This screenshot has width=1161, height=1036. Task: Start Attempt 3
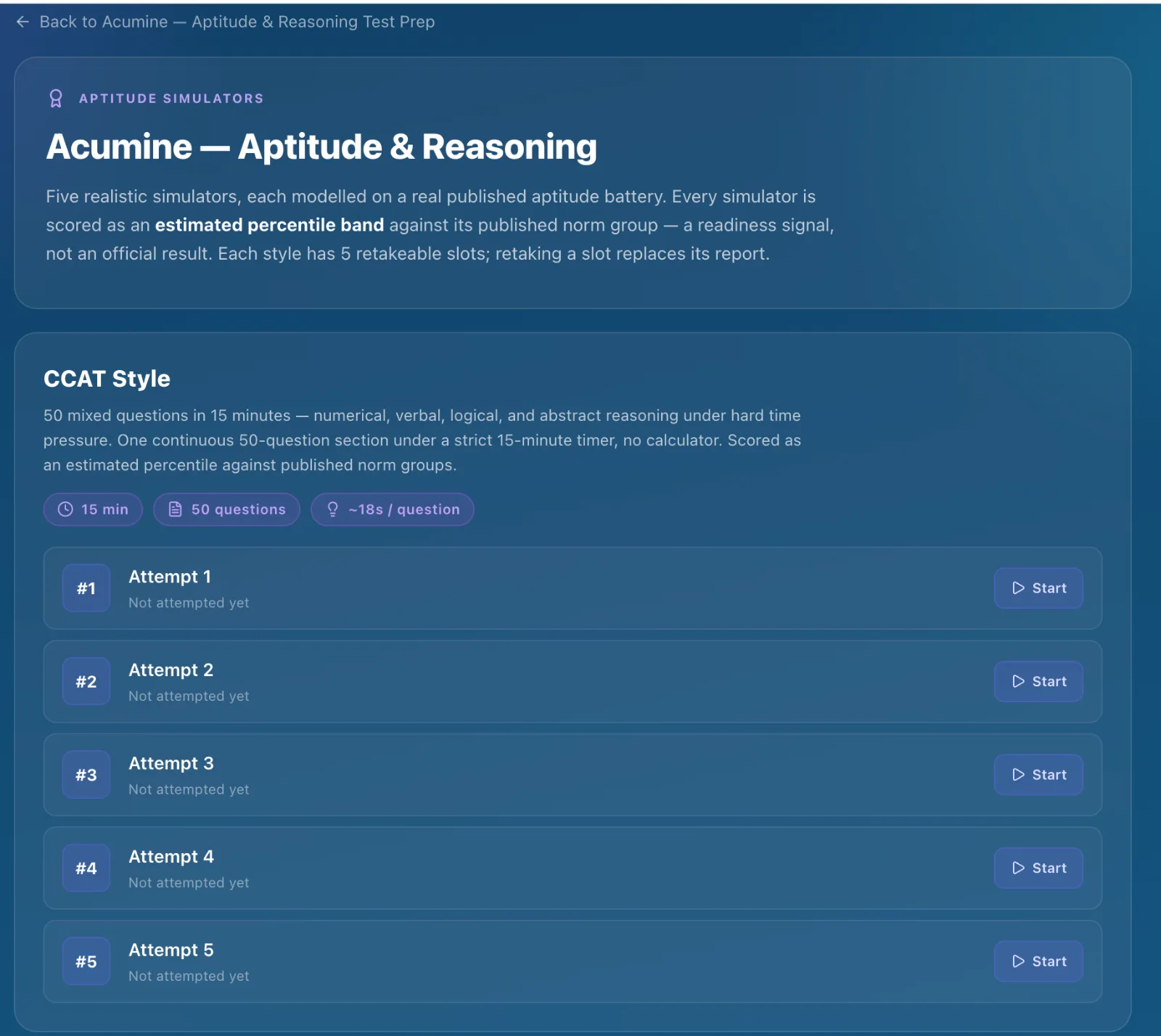click(x=1038, y=775)
